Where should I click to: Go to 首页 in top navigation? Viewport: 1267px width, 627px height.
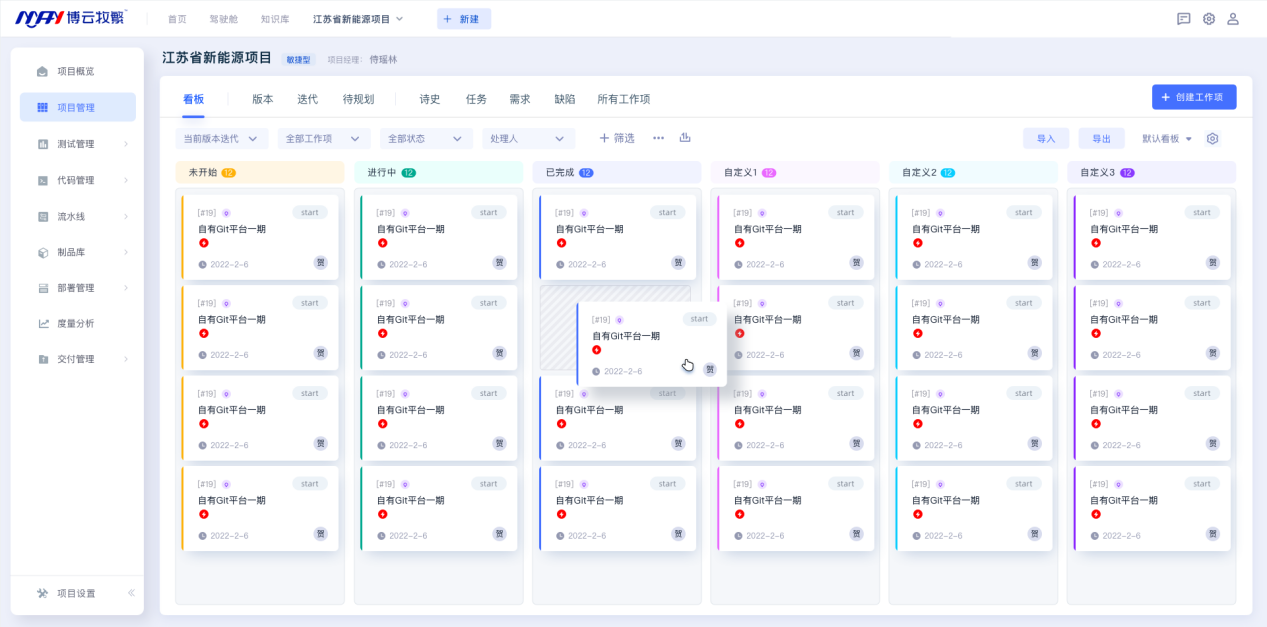click(x=177, y=19)
